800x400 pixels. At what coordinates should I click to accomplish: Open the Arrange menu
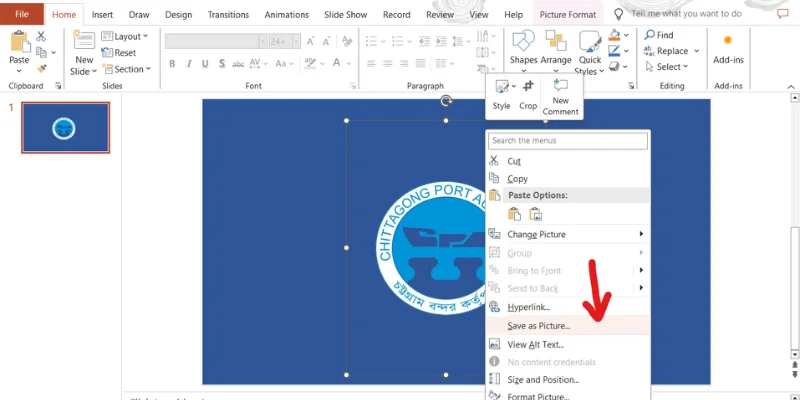pyautogui.click(x=556, y=50)
